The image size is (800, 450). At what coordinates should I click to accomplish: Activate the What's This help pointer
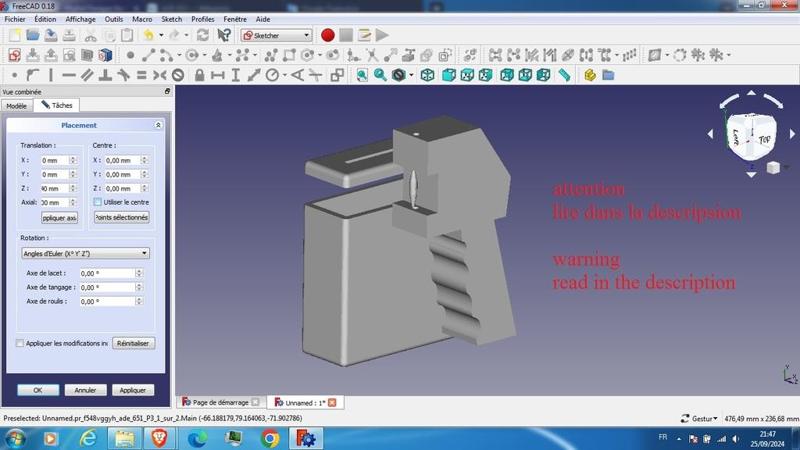point(224,35)
